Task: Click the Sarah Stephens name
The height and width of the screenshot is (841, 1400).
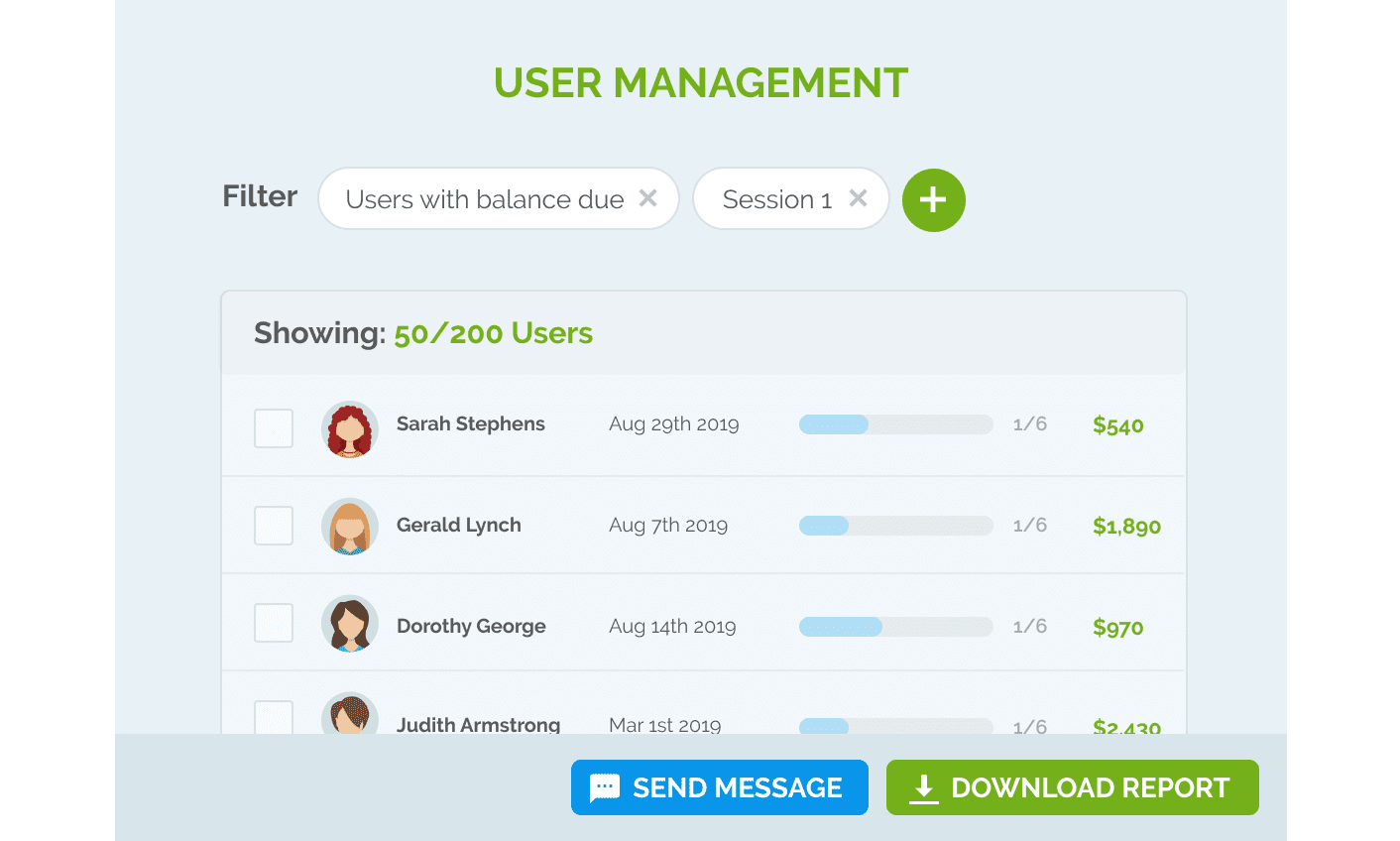Action: (x=470, y=424)
